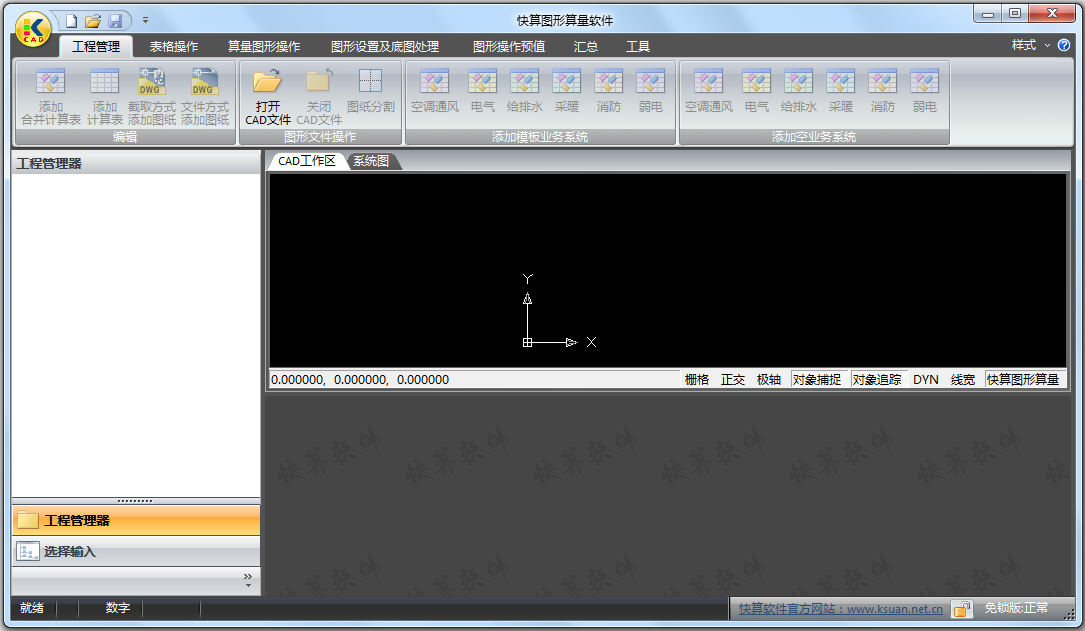1085x631 pixels.
Task: Click 文件方式添加图纸 DWG icon
Action: point(205,96)
